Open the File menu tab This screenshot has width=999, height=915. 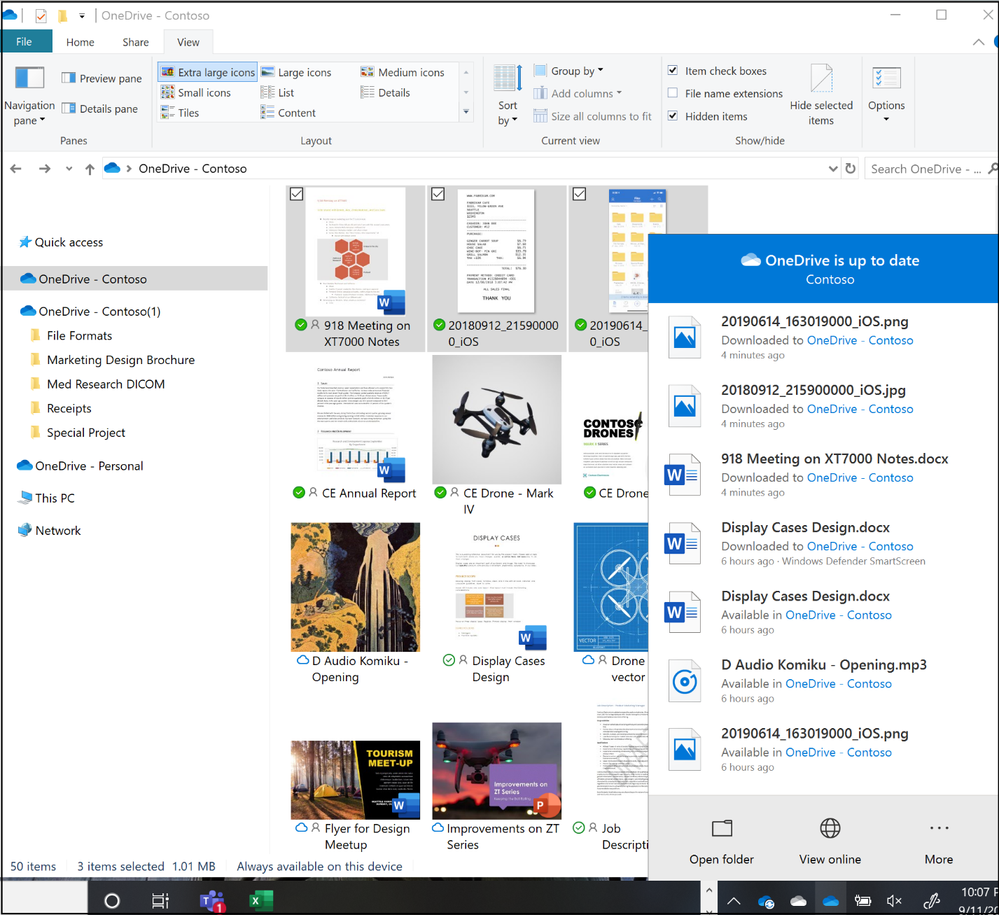[x=24, y=42]
